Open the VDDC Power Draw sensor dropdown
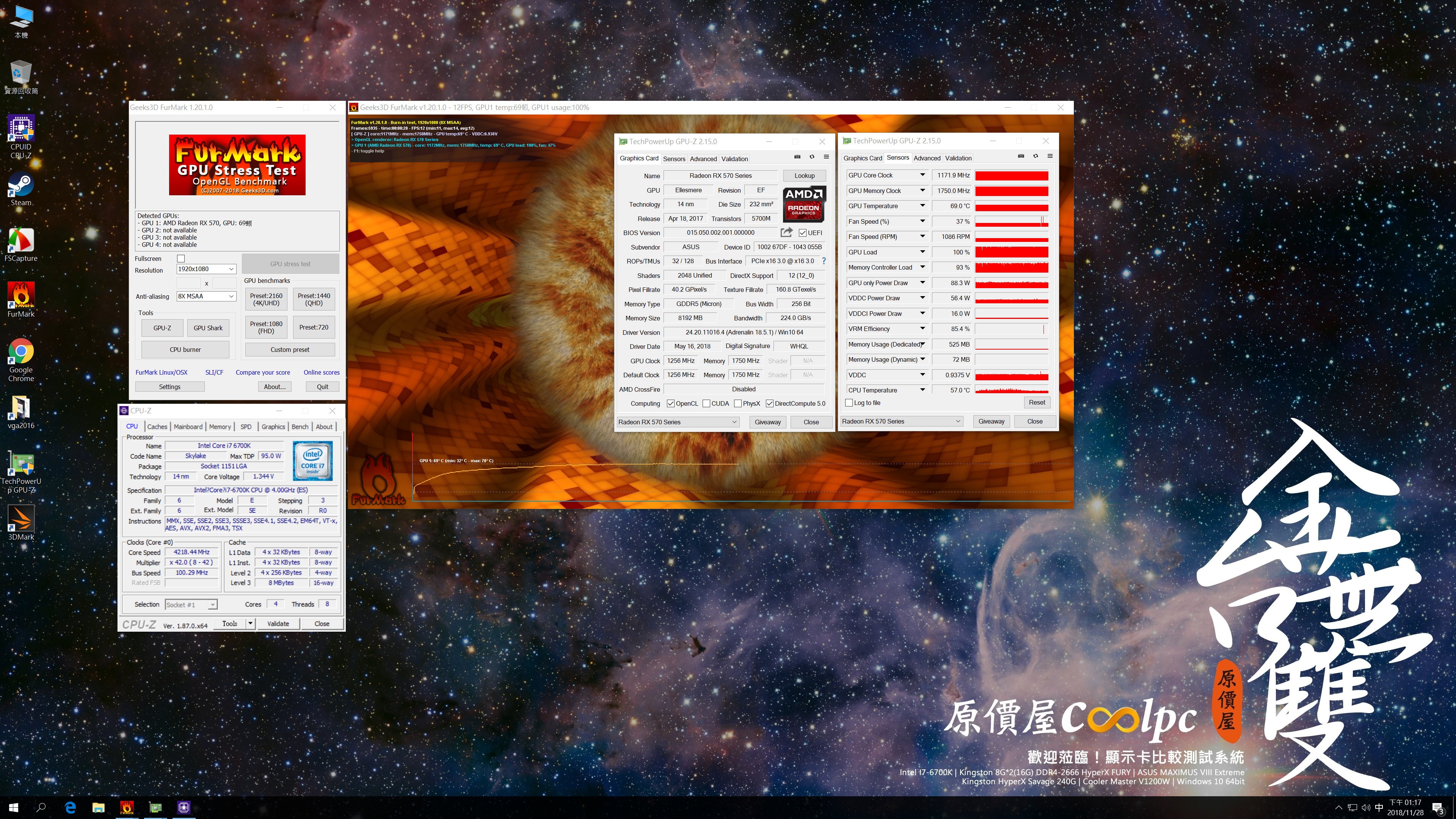Viewport: 1456px width, 819px height. 923,298
